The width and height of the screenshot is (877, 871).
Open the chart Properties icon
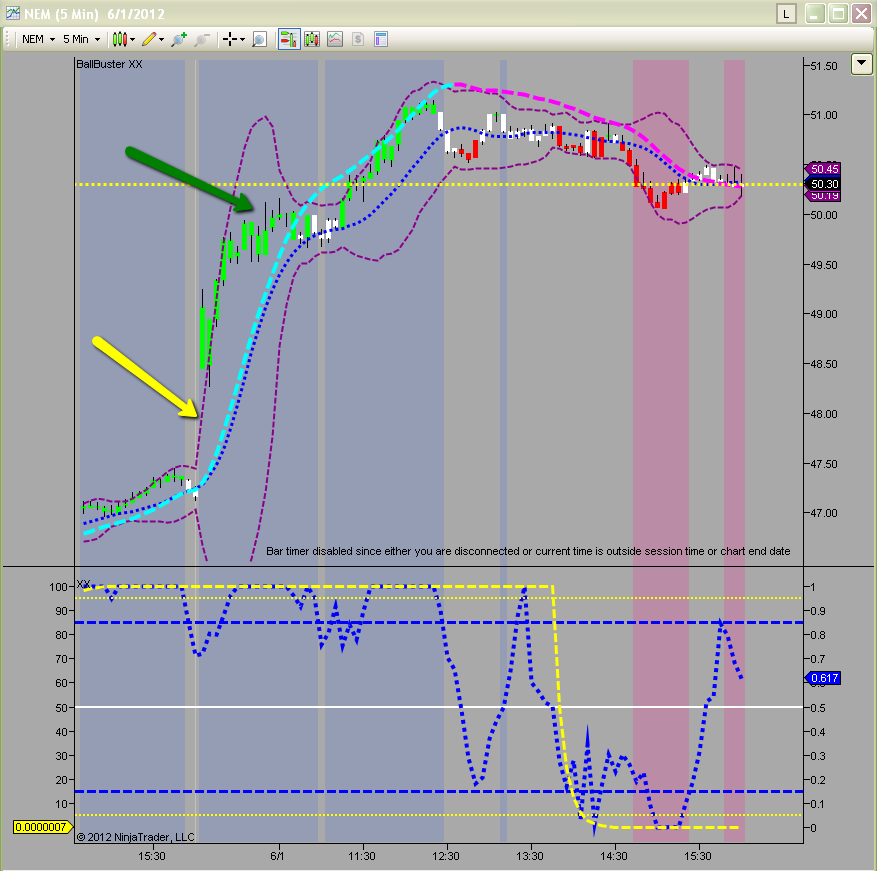[x=381, y=39]
